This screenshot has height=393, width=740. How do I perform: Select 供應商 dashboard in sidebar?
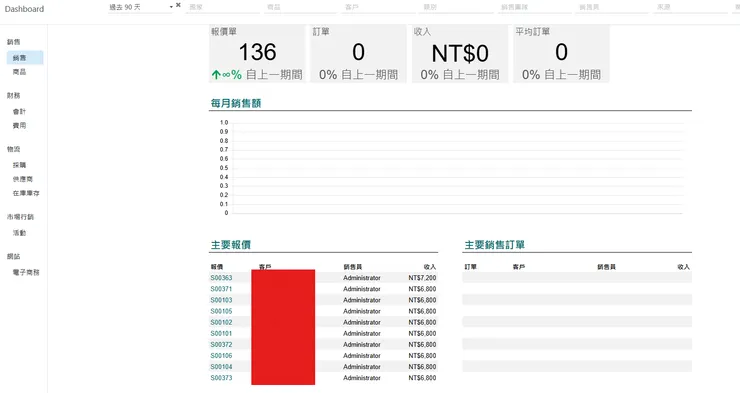pos(23,179)
